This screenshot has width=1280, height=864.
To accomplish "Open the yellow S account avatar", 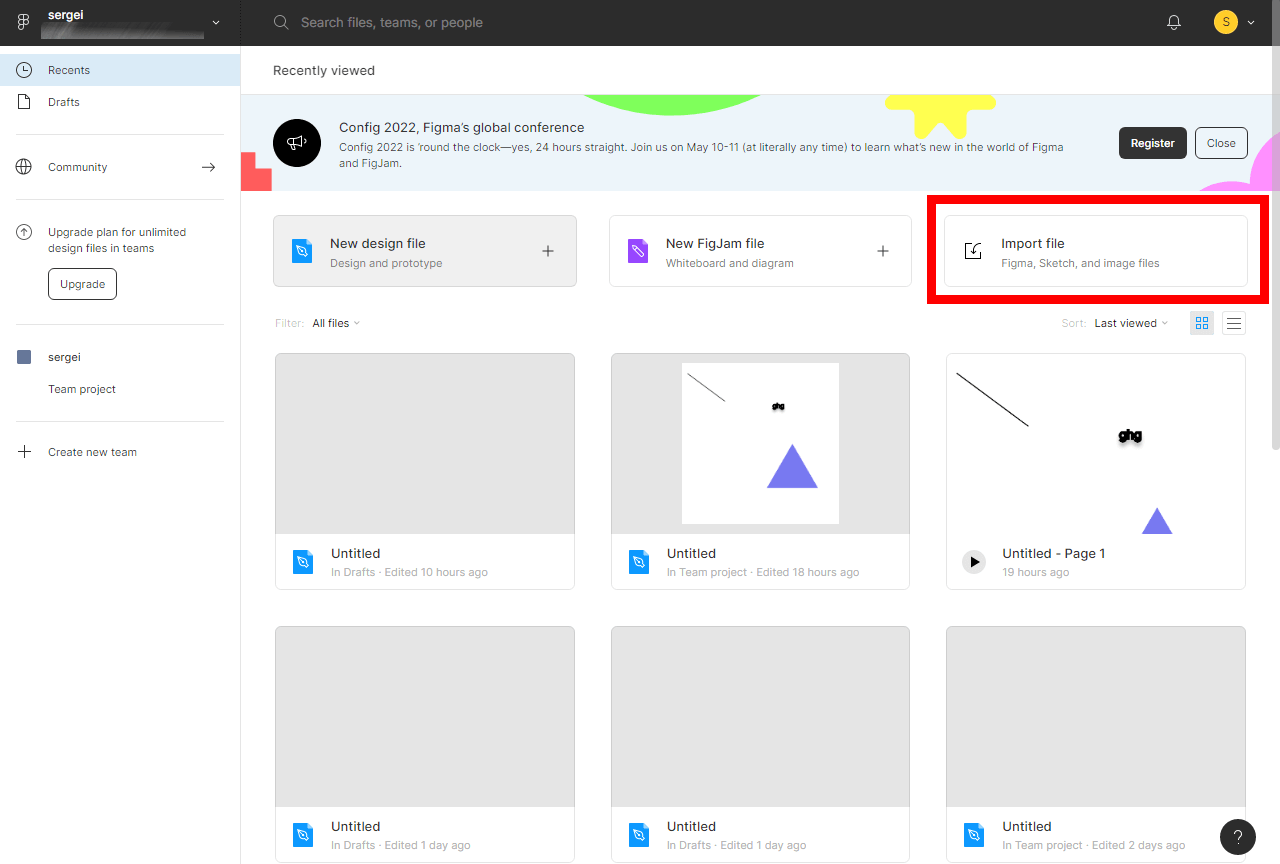I will click(x=1225, y=22).
